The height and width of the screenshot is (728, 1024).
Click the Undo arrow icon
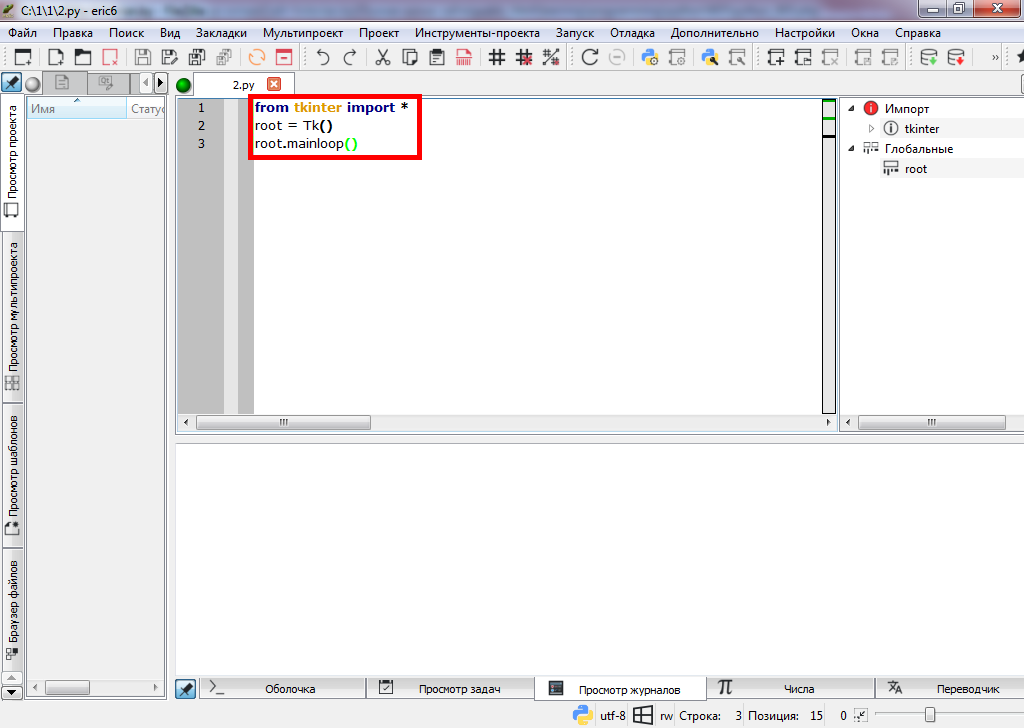coord(323,57)
